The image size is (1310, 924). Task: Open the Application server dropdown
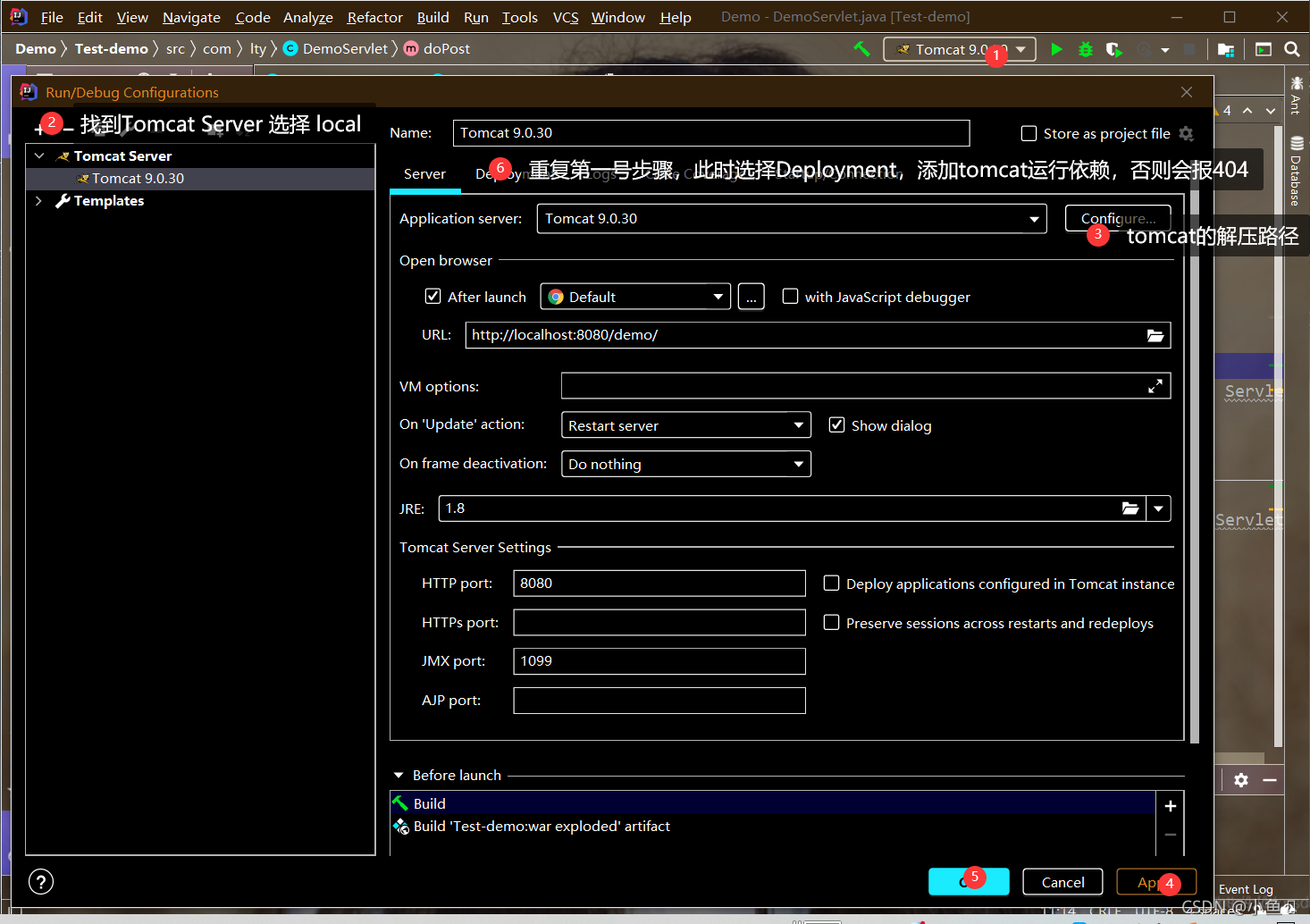pos(792,219)
